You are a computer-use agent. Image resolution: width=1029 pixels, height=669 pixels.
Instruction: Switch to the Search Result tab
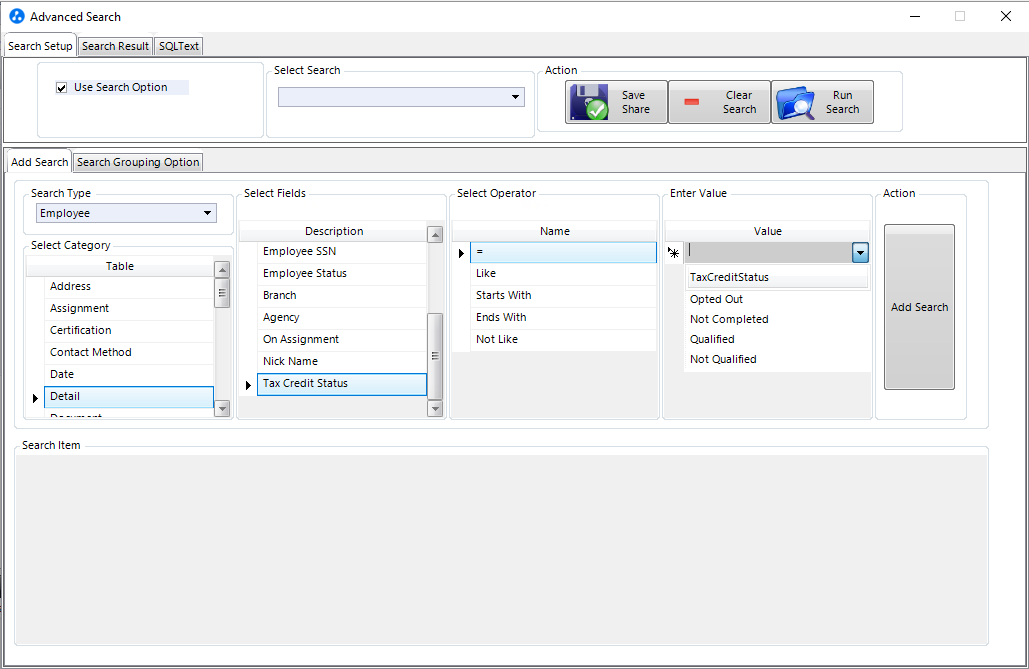(116, 46)
